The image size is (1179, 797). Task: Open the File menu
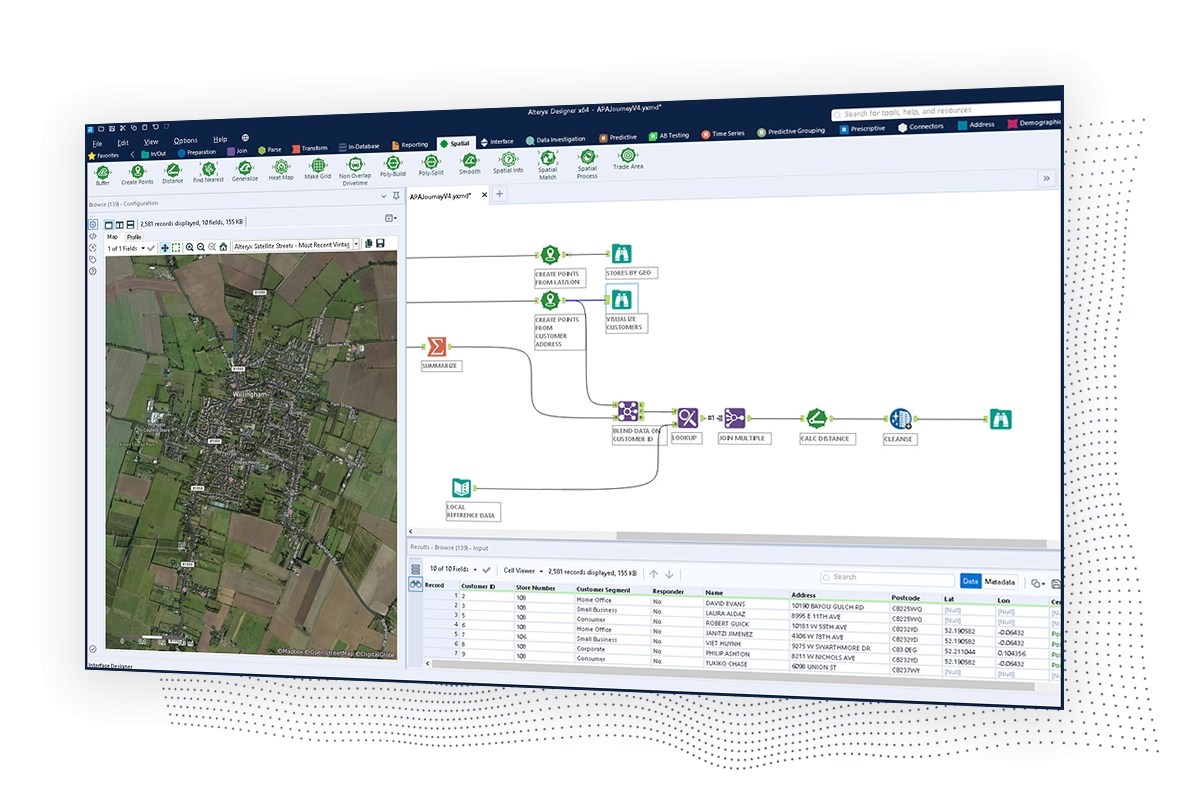point(97,143)
